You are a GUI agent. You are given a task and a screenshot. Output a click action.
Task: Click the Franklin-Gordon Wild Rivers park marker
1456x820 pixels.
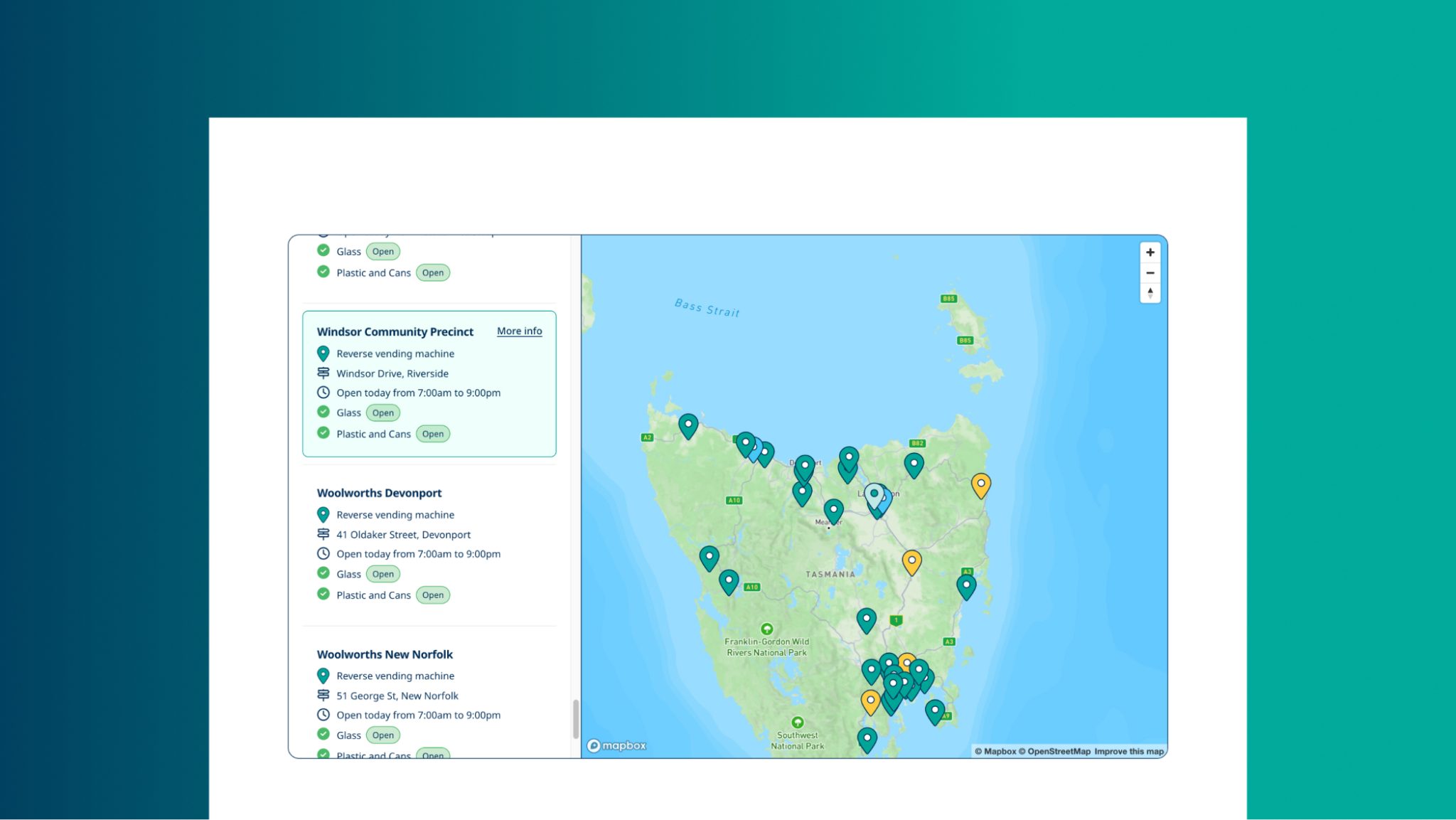tap(766, 629)
